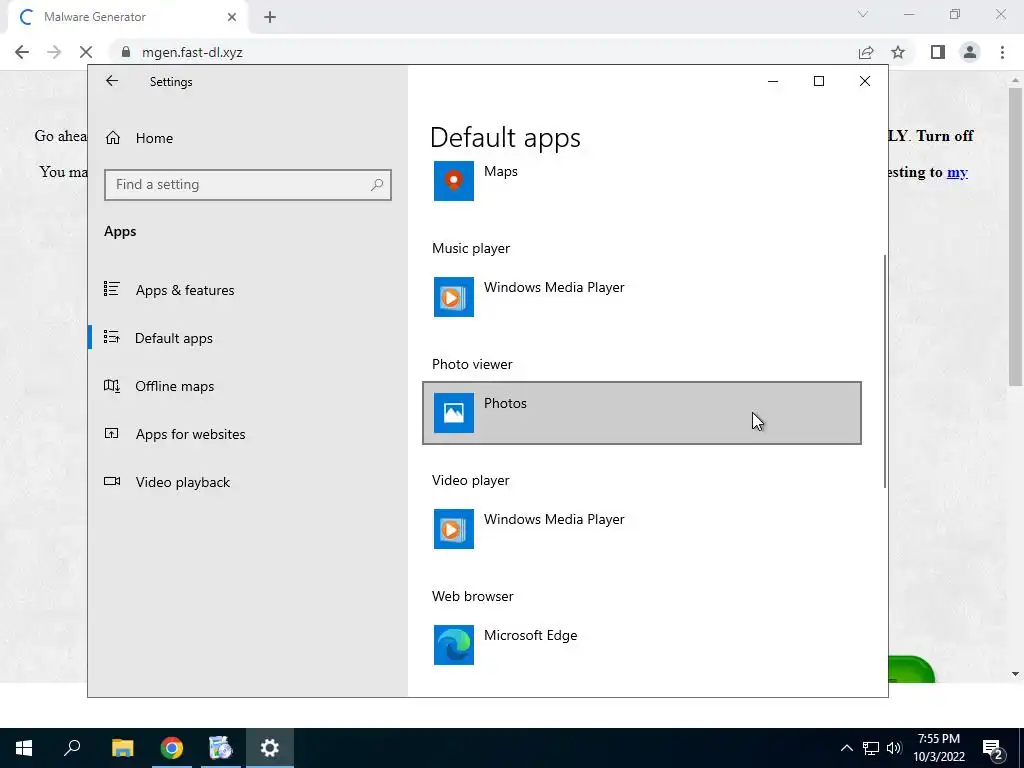
Task: Open Apps & features section
Action: pyautogui.click(x=185, y=290)
